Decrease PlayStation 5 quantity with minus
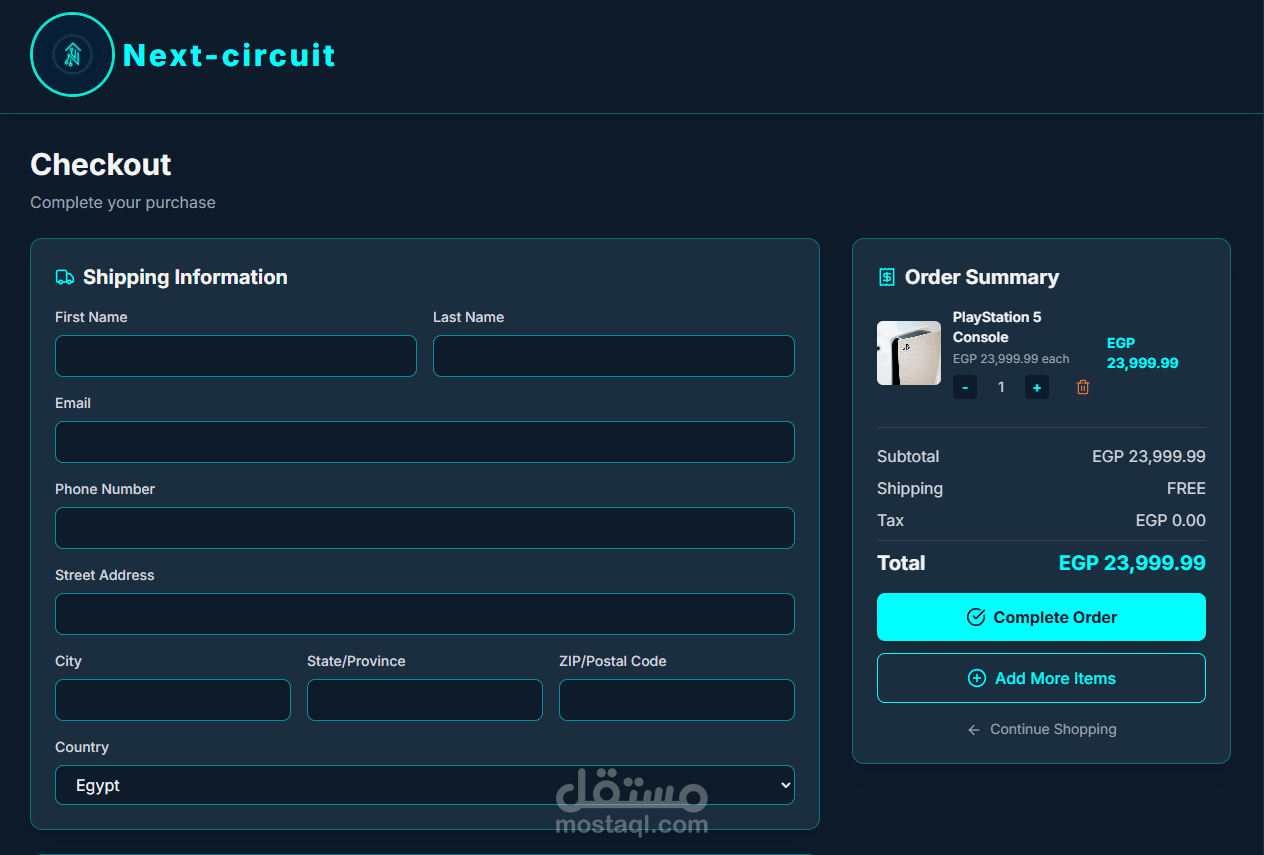The image size is (1264, 855). point(965,387)
